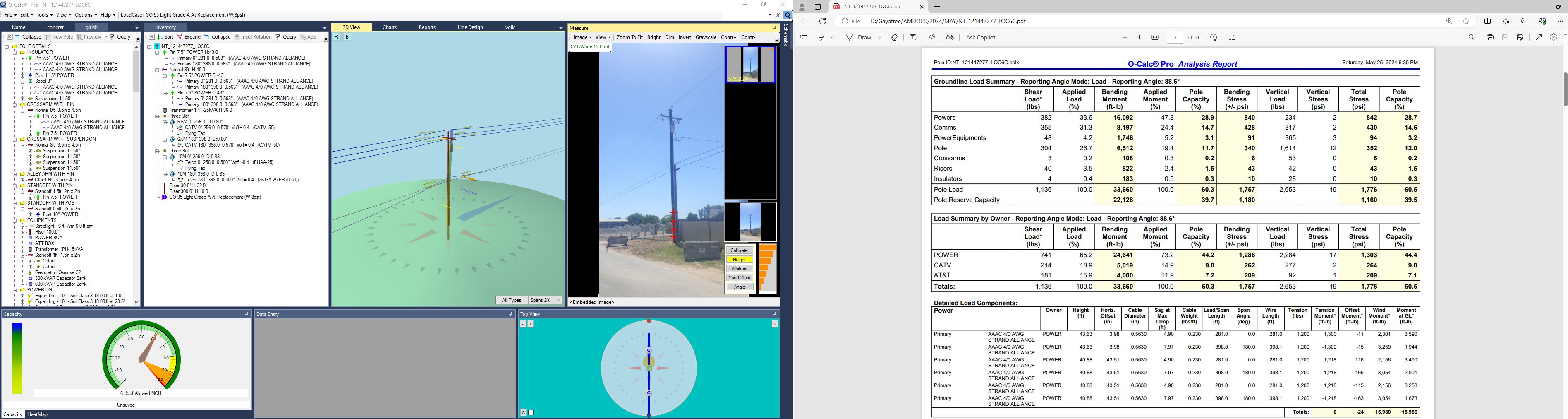
Task: Click Query in the pole details toolbar
Action: [120, 37]
